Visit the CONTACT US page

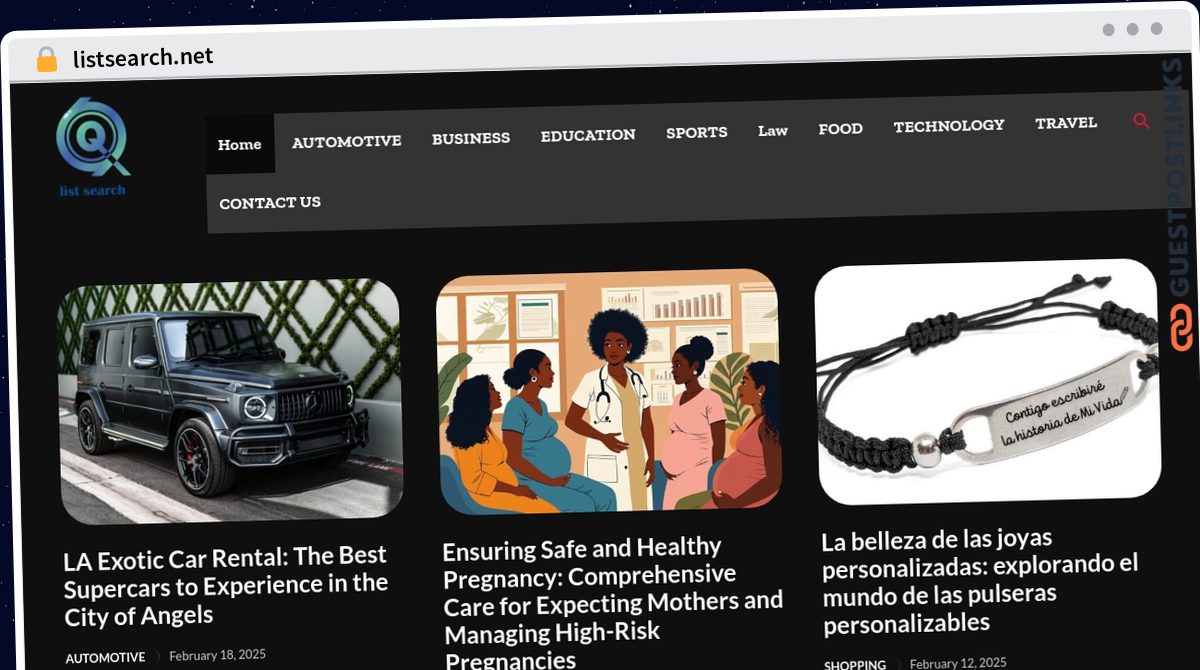coord(270,202)
